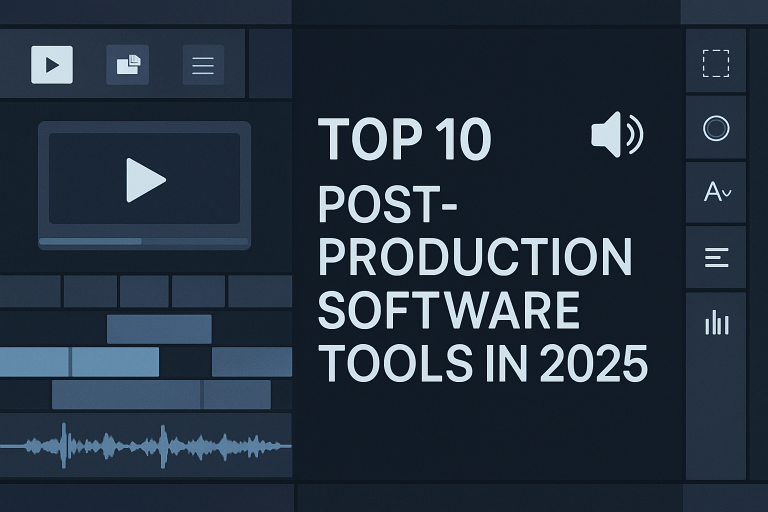Open the text style tool with A
Viewport: 768px width, 512px height.
point(717,192)
